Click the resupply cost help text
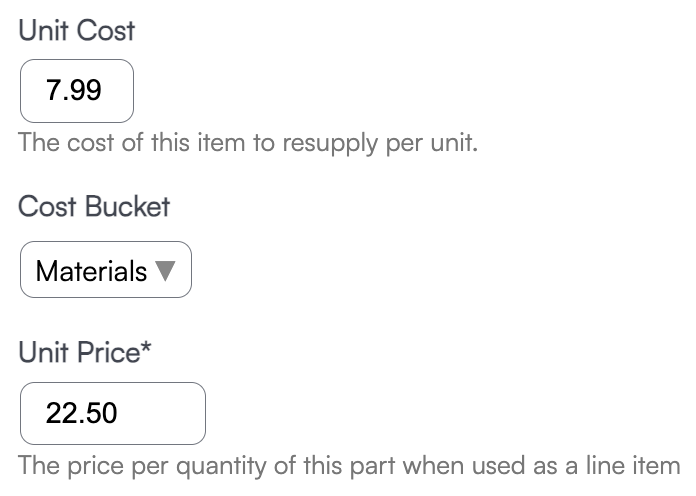 tap(248, 143)
